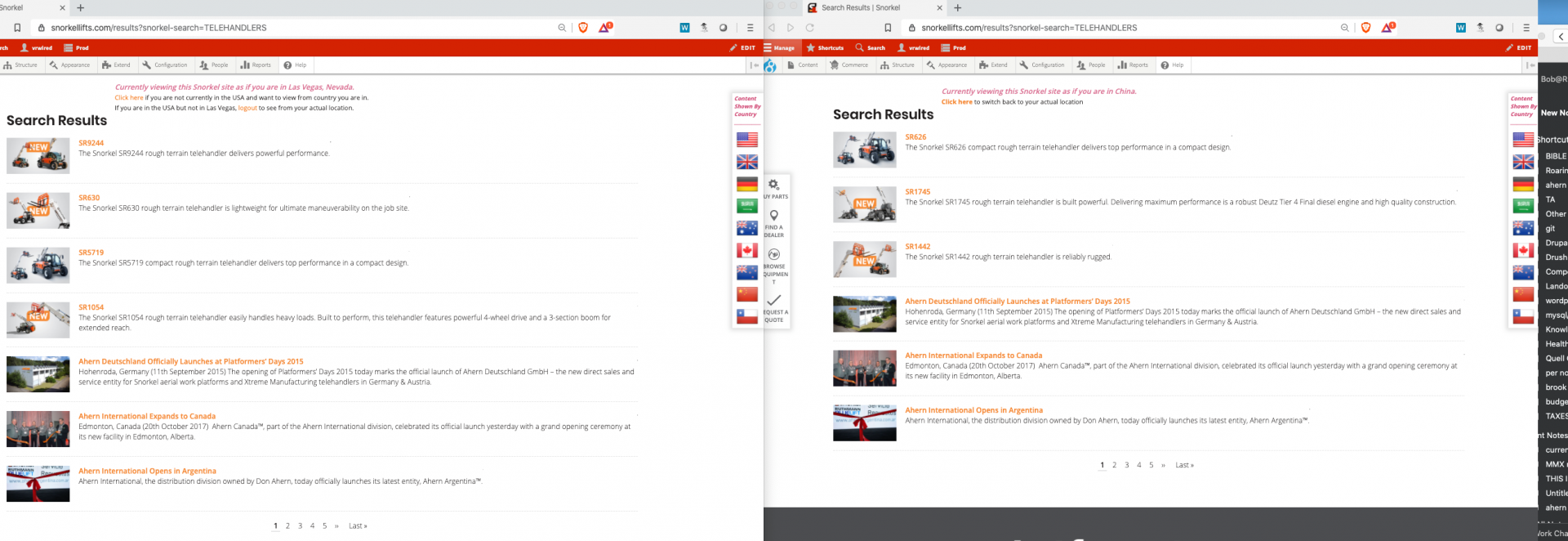Click the SR626 telehandler thumbnail image

pos(864,150)
